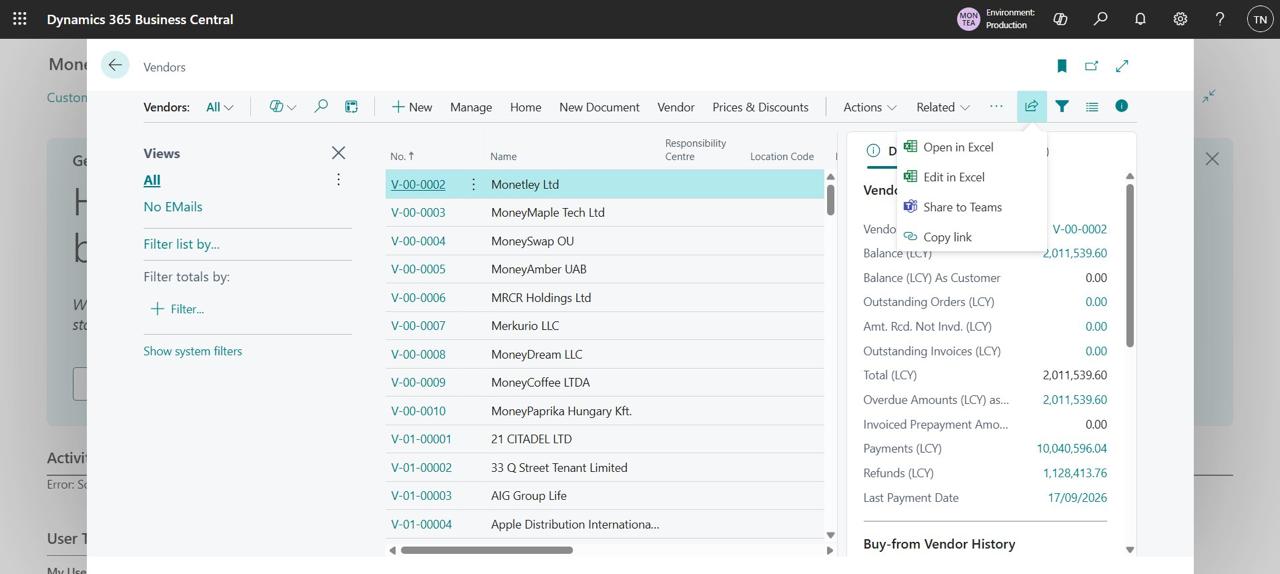This screenshot has width=1280, height=574.
Task: Open the Payments (LCY) value 10,040,596.04
Action: (x=1072, y=448)
